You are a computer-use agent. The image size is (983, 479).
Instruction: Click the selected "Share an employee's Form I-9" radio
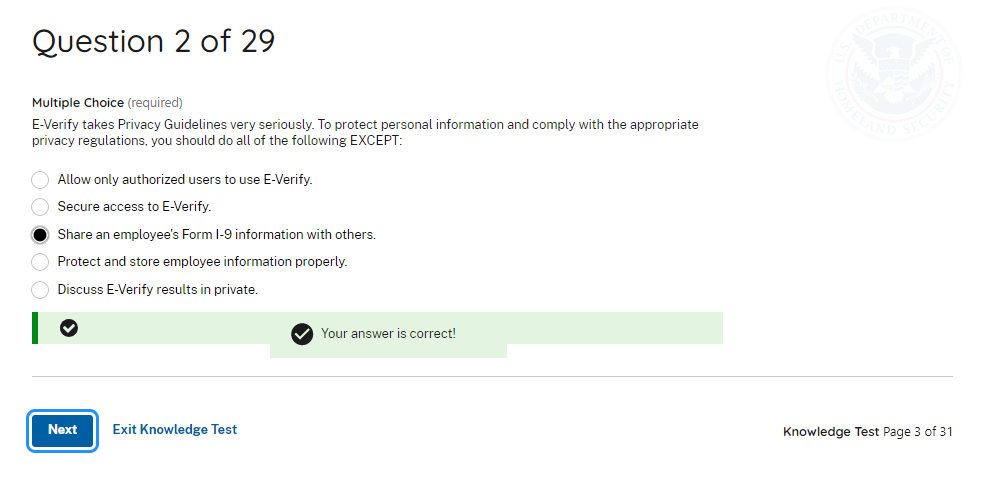(40, 235)
